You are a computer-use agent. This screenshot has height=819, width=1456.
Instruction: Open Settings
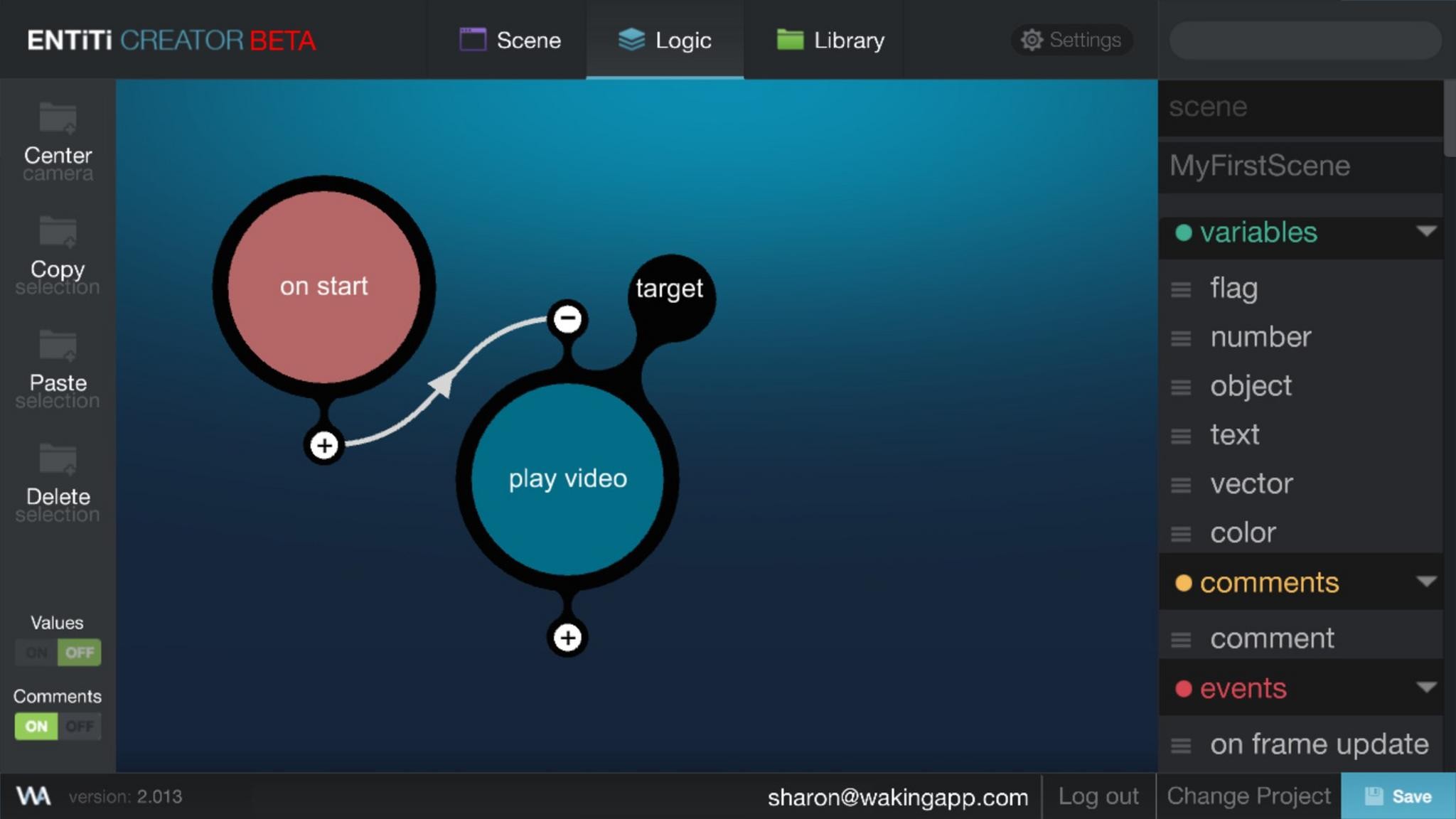click(x=1072, y=40)
